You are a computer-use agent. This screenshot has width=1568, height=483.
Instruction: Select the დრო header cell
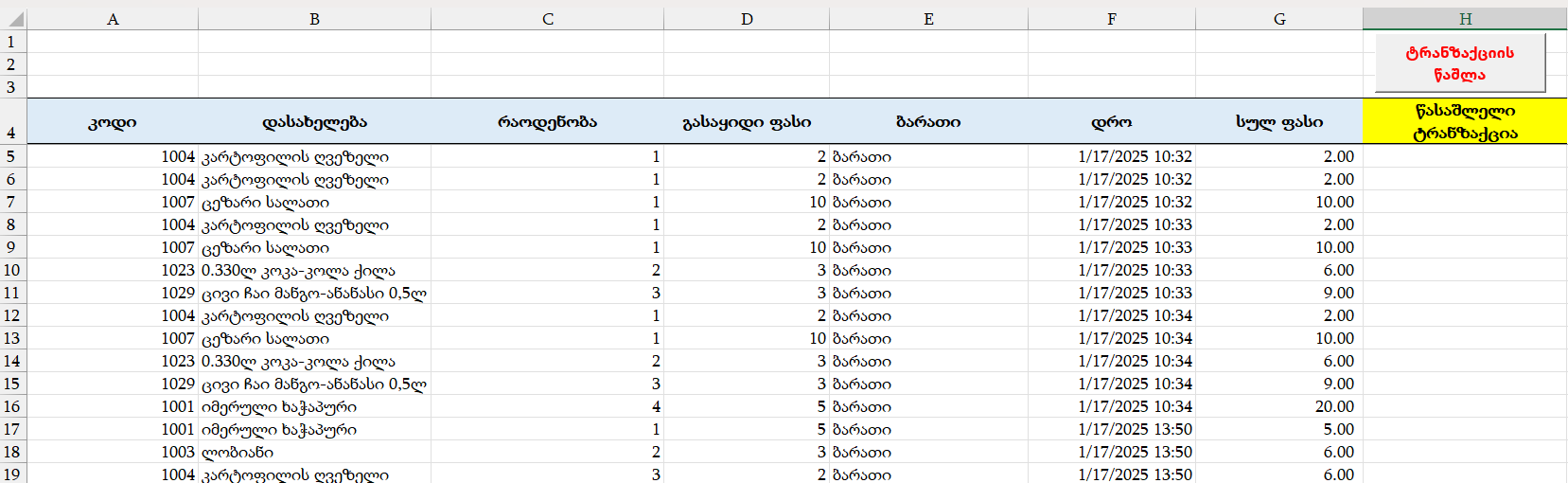point(1111,122)
